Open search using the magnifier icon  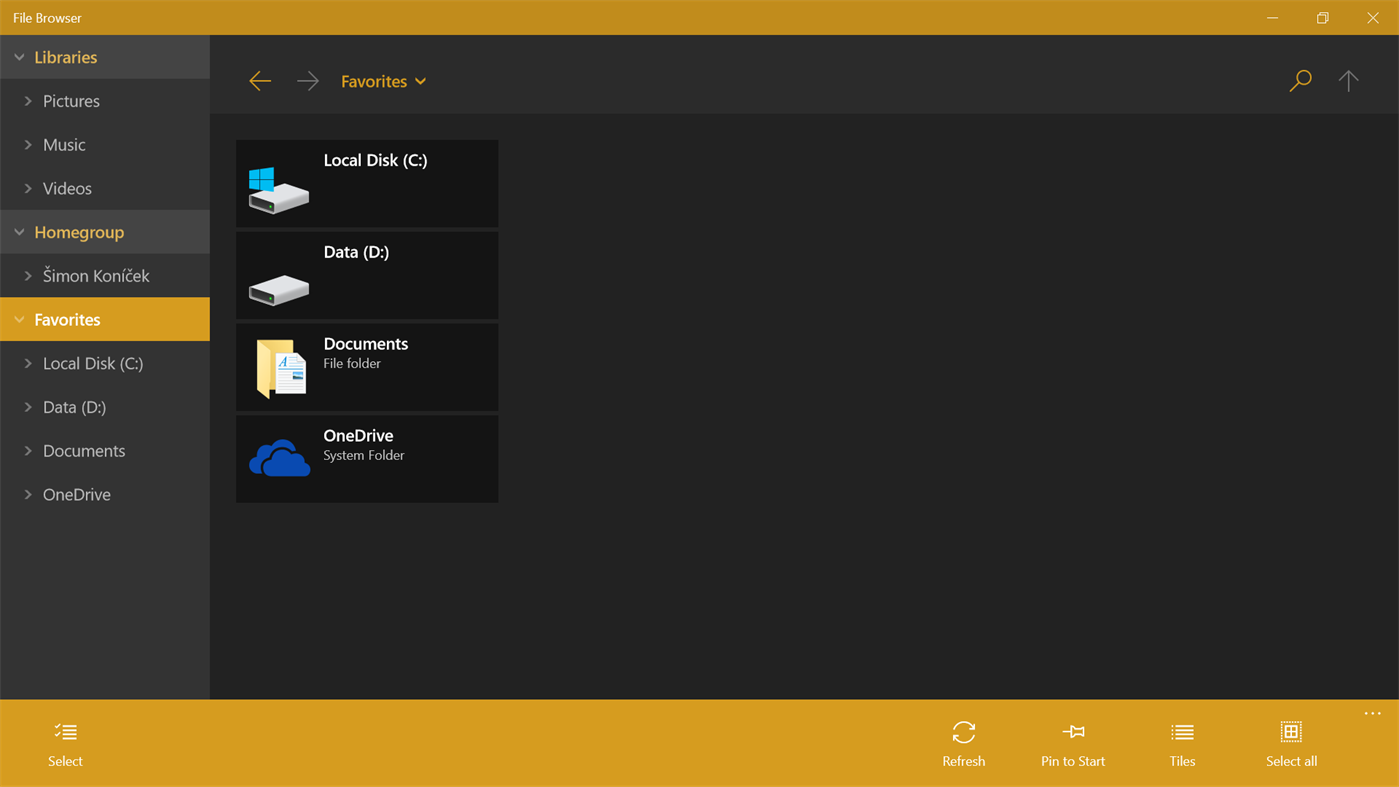coord(1299,80)
